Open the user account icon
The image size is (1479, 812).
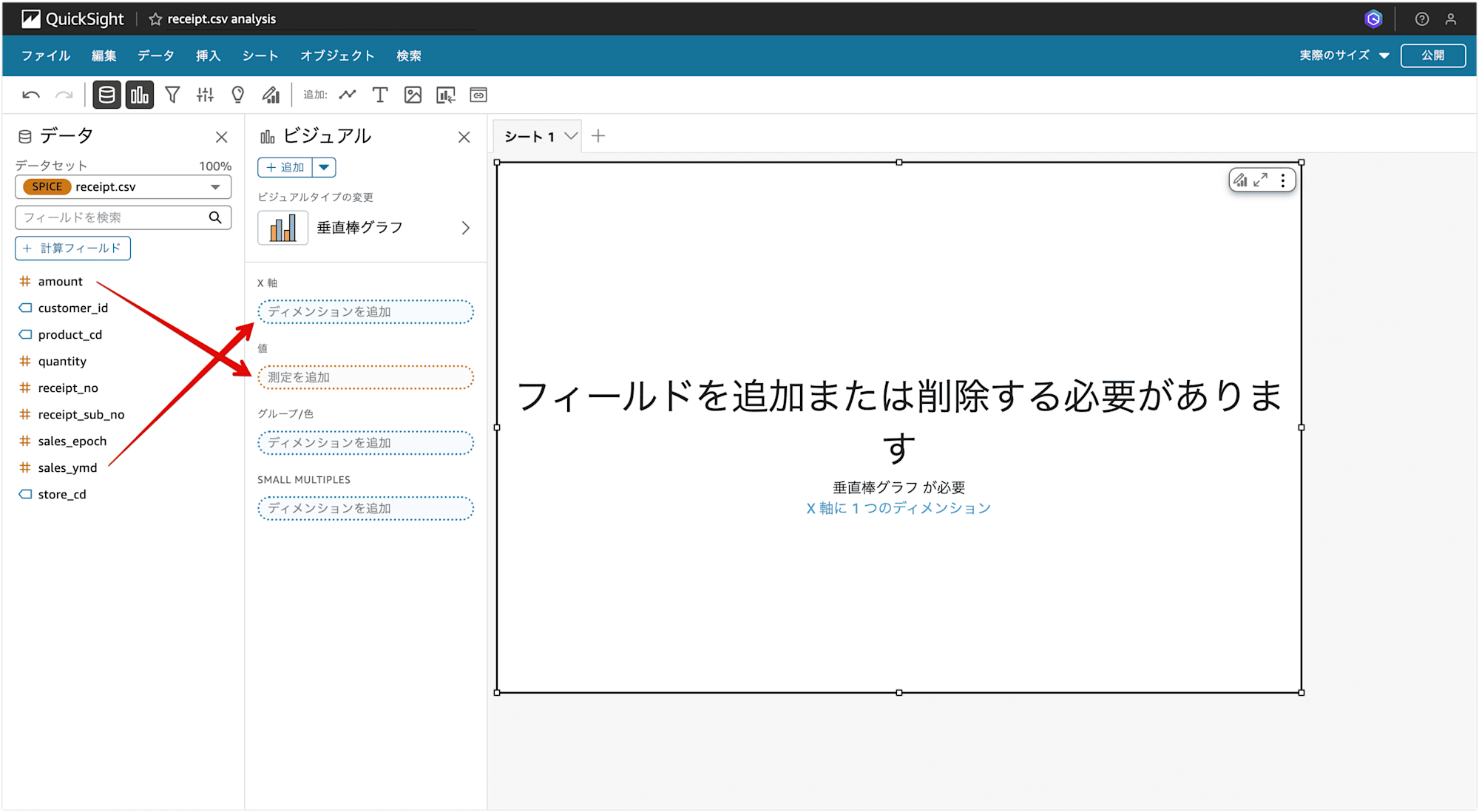[1451, 19]
